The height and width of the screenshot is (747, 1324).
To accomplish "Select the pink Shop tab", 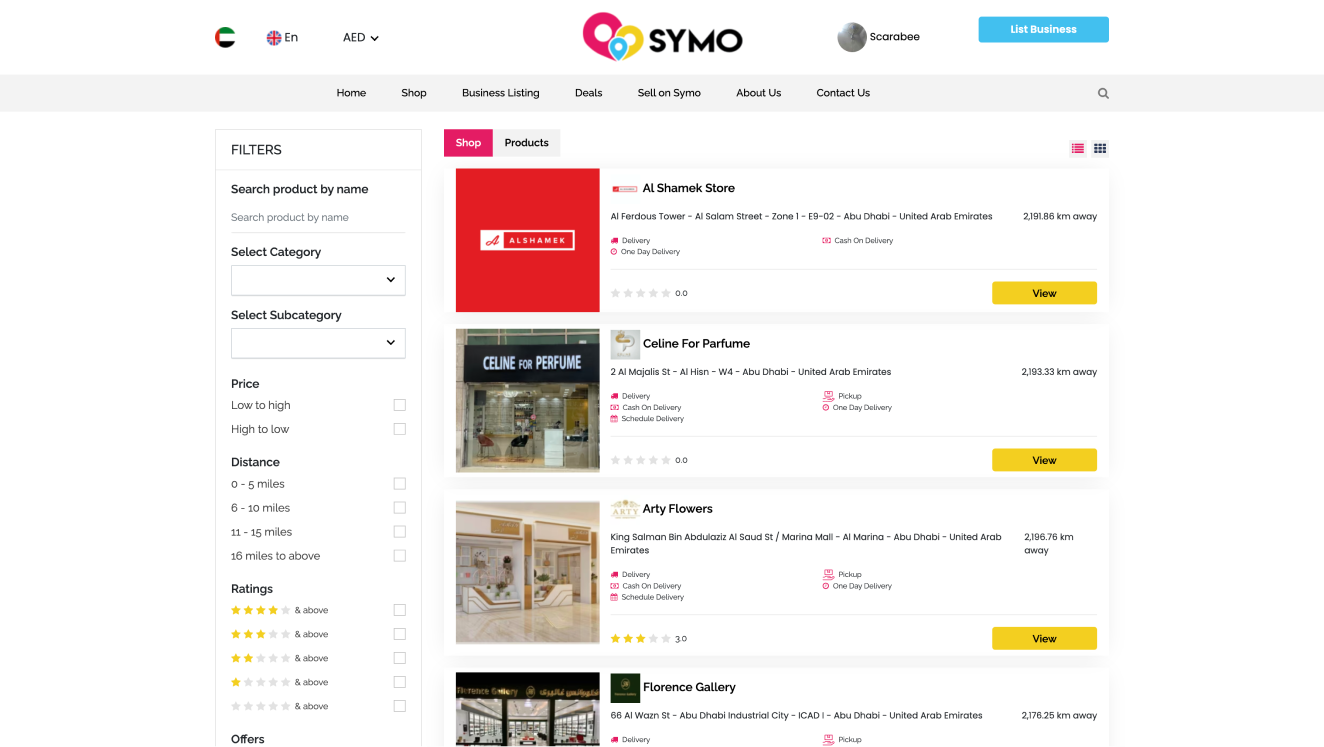I will point(468,143).
